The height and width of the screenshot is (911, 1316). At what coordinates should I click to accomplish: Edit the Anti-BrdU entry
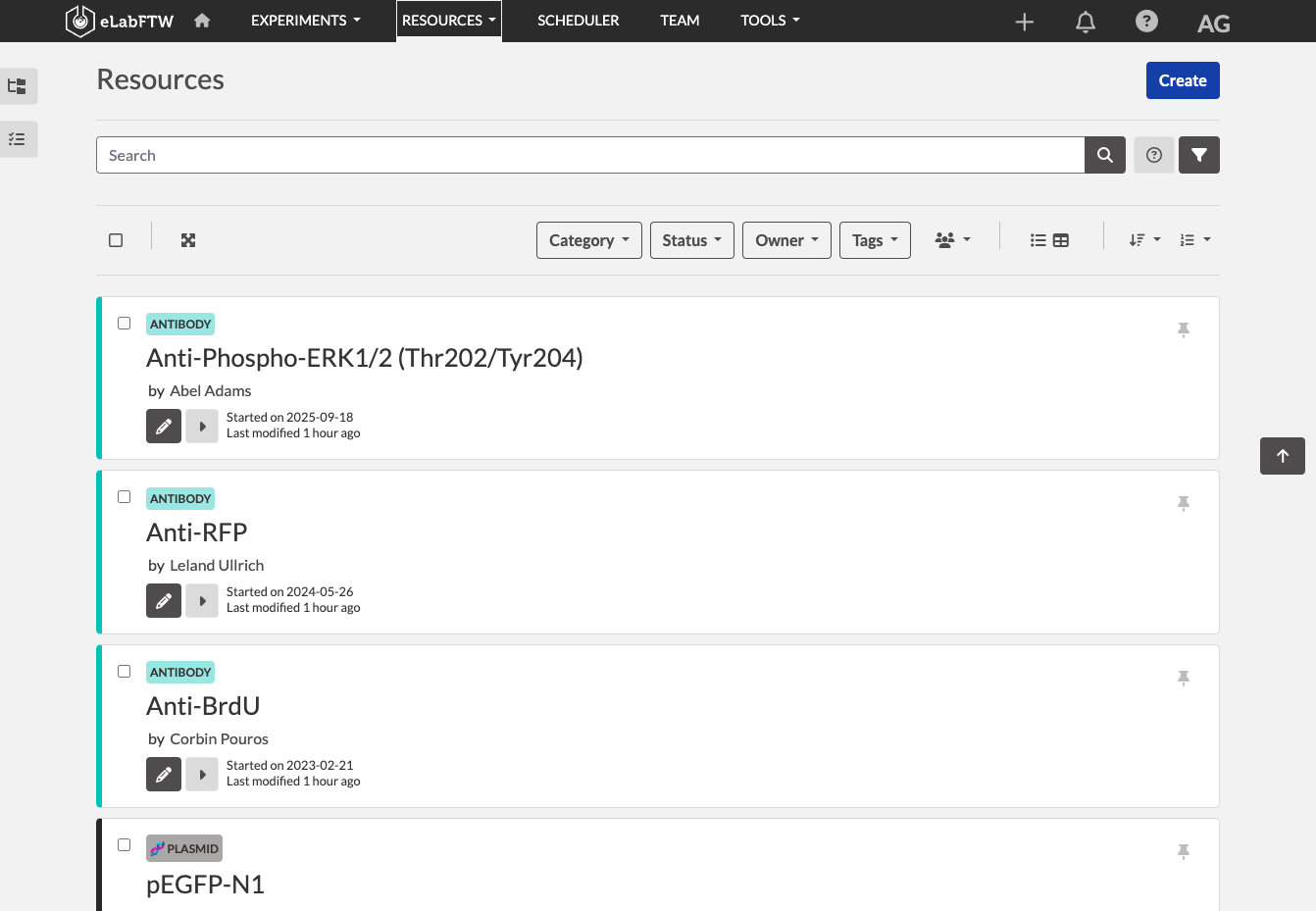click(164, 775)
